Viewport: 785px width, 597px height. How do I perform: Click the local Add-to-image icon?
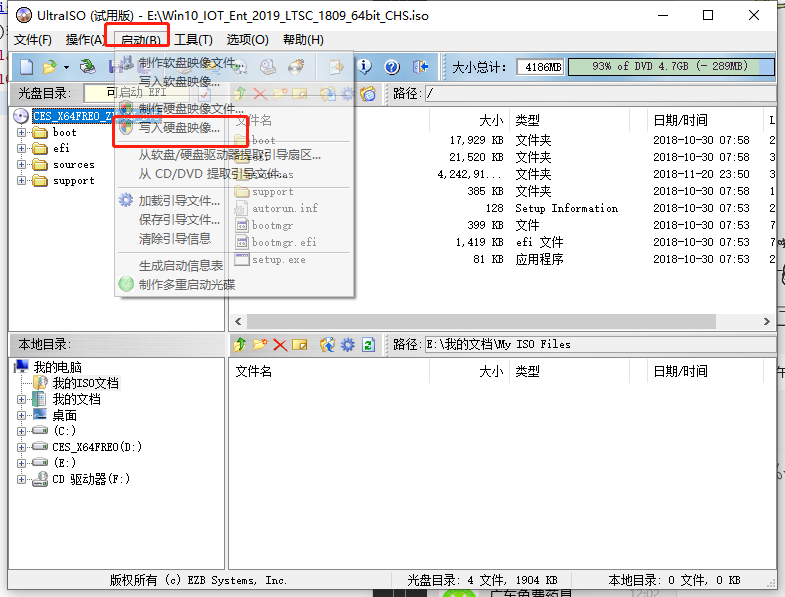click(x=327, y=345)
